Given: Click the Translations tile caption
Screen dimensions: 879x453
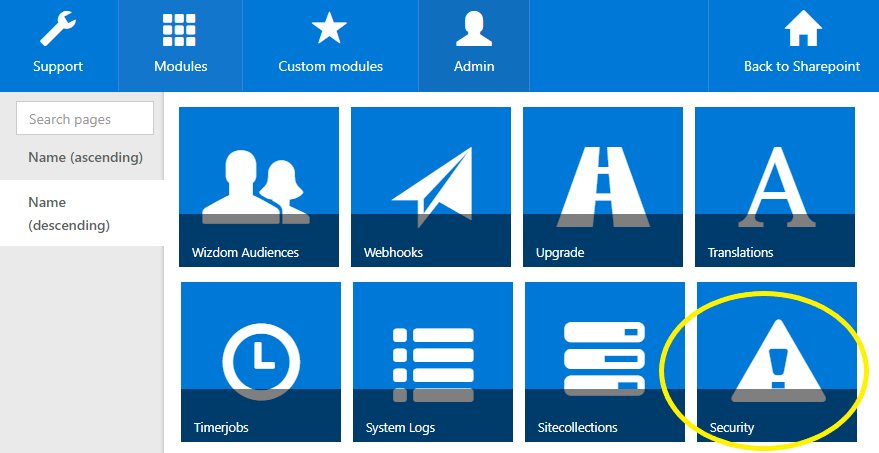Looking at the screenshot, I should [741, 253].
